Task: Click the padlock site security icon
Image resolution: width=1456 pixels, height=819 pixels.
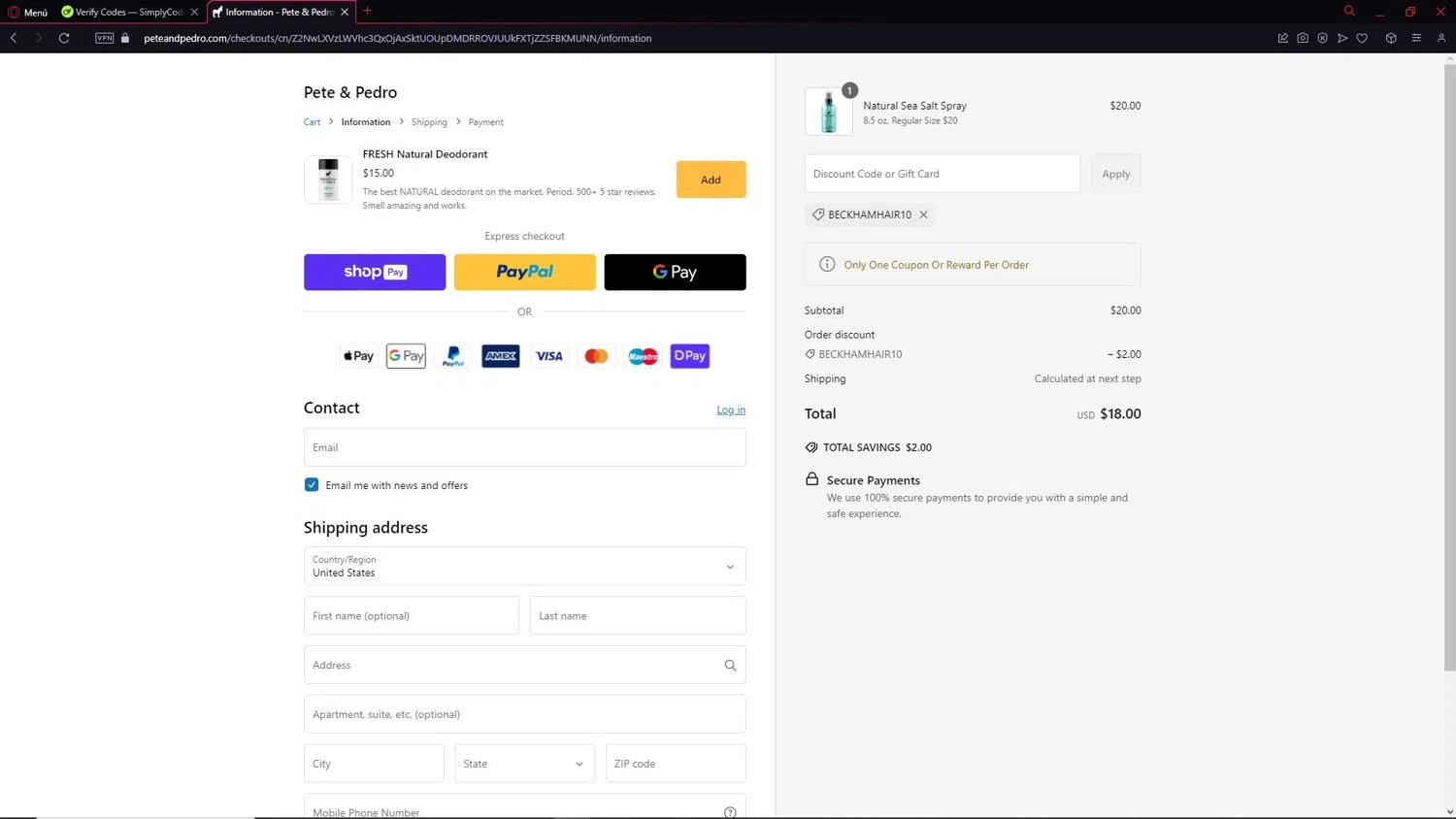Action: [125, 38]
